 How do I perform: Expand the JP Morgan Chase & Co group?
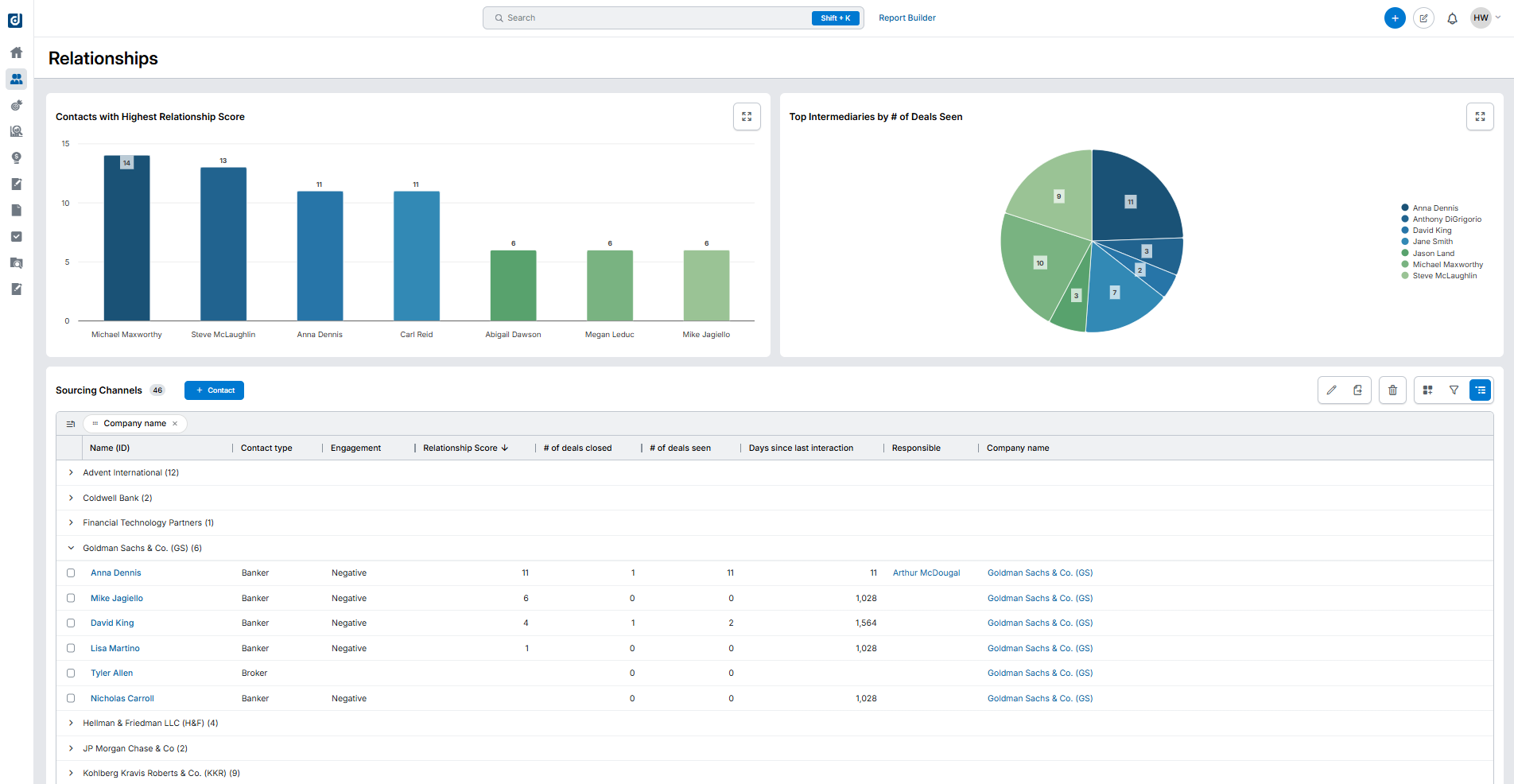71,748
